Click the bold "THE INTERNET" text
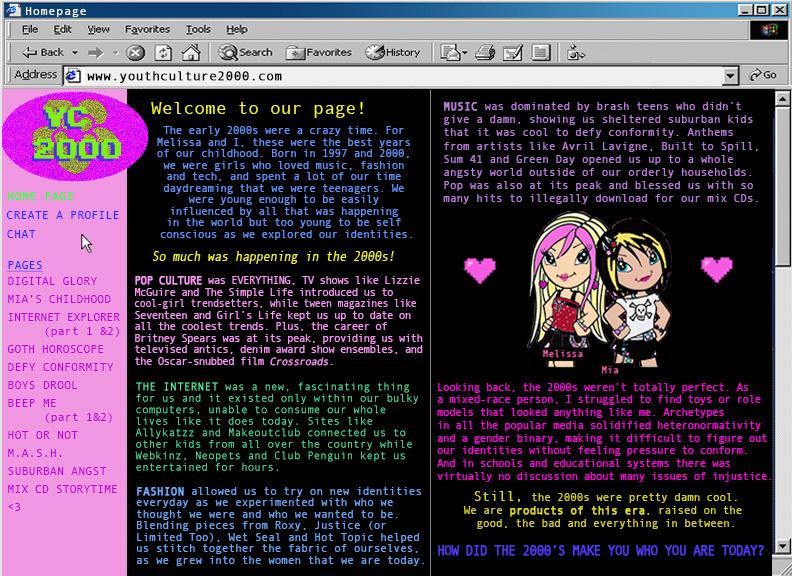The width and height of the screenshot is (792, 576). tap(177, 387)
